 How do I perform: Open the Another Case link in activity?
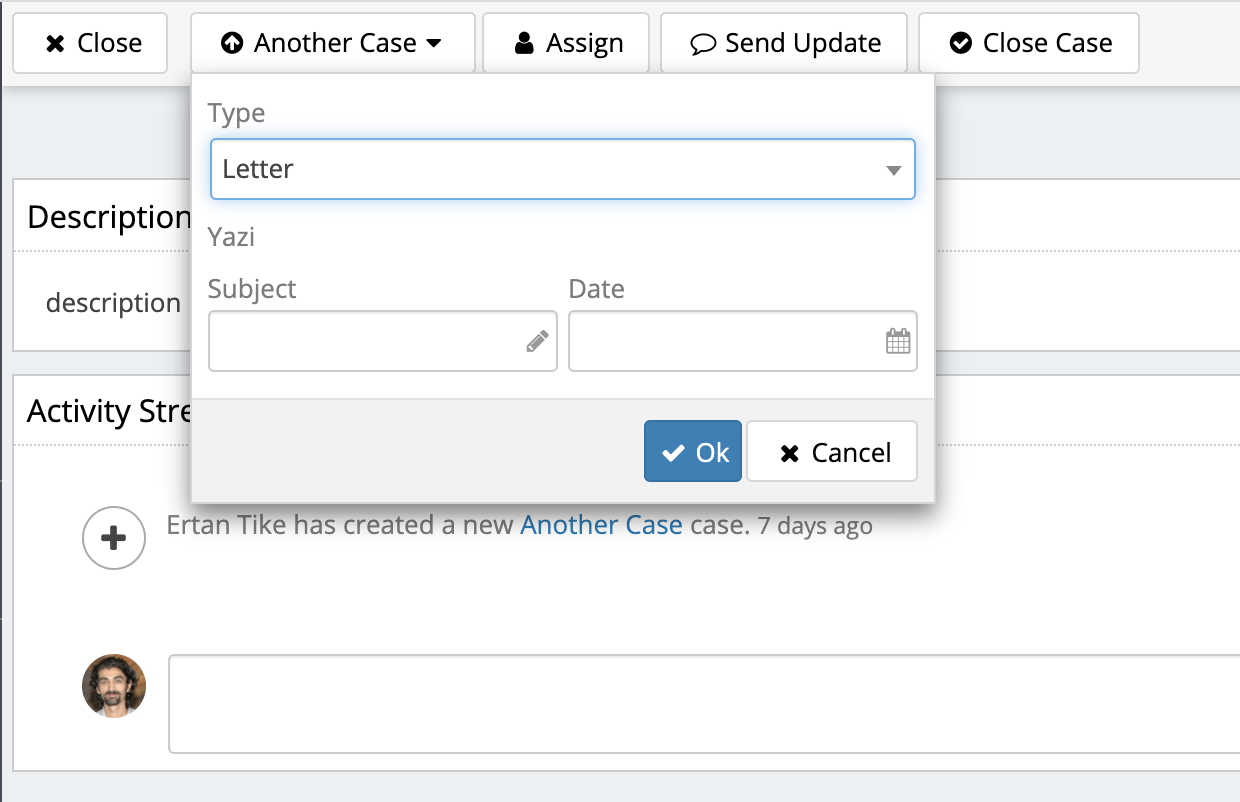pyautogui.click(x=601, y=525)
